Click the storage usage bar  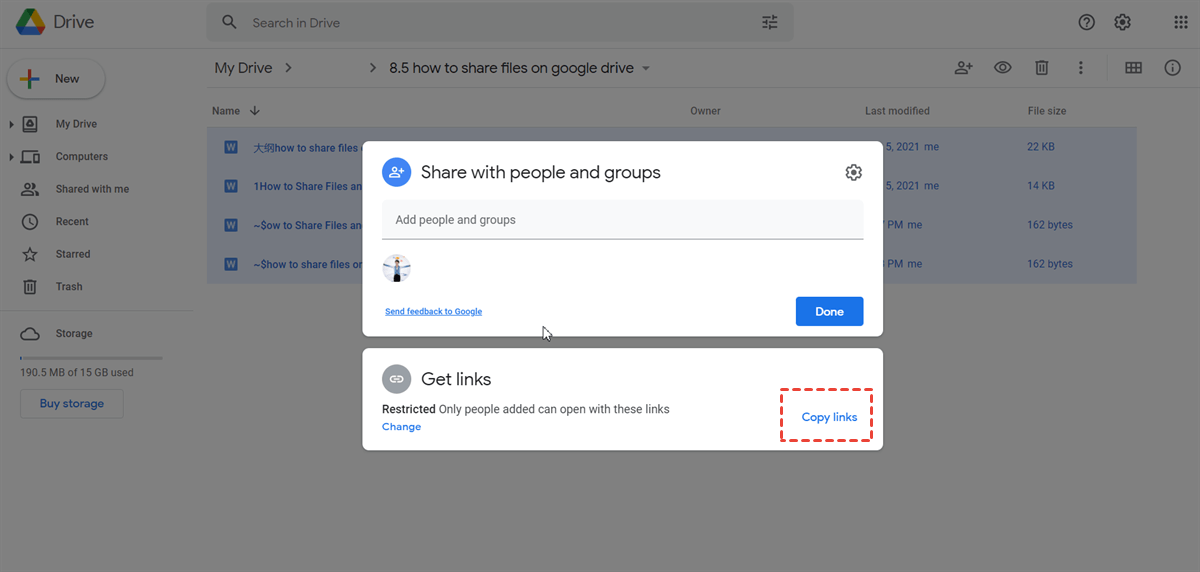91,358
